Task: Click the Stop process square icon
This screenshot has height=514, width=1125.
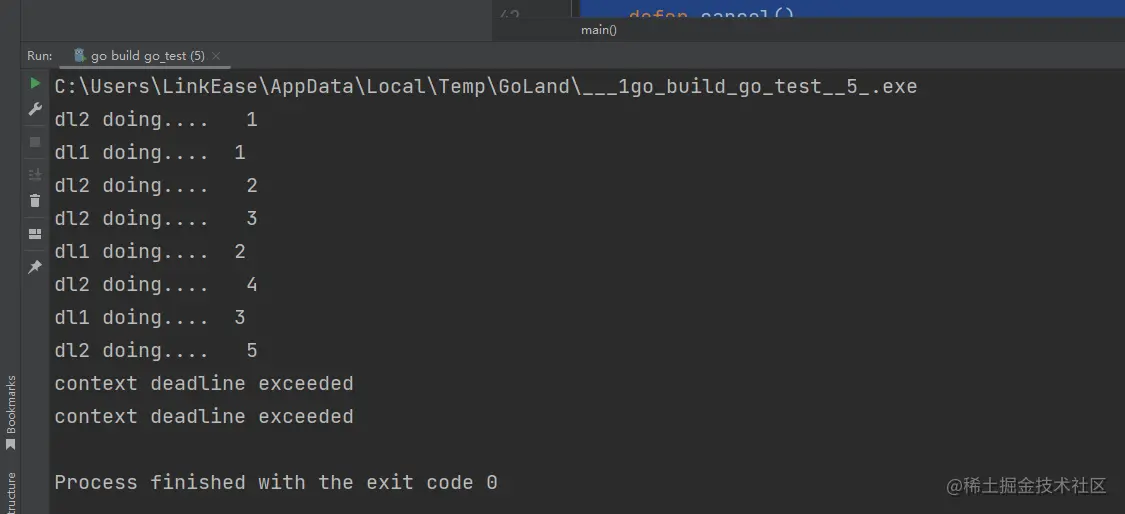Action: [35, 142]
